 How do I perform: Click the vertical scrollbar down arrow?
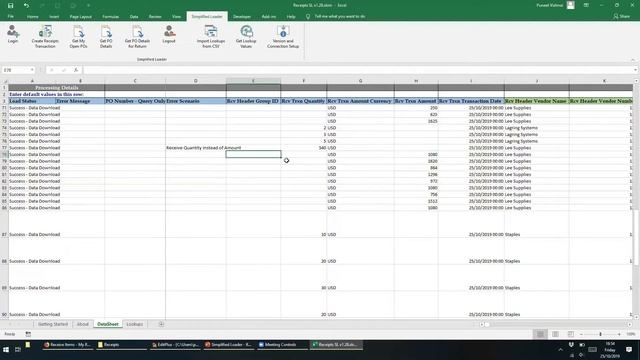(636, 316)
